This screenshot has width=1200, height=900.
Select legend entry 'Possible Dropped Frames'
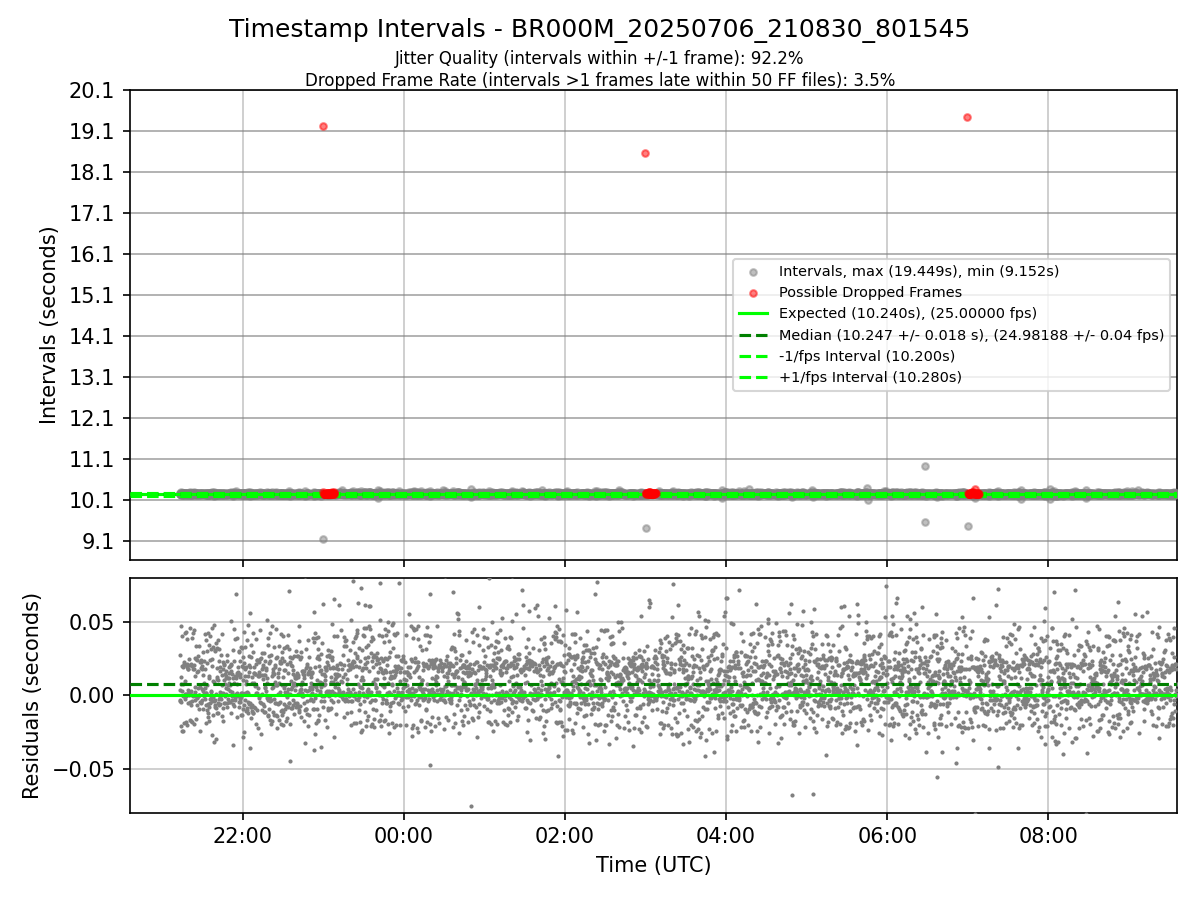pos(870,292)
